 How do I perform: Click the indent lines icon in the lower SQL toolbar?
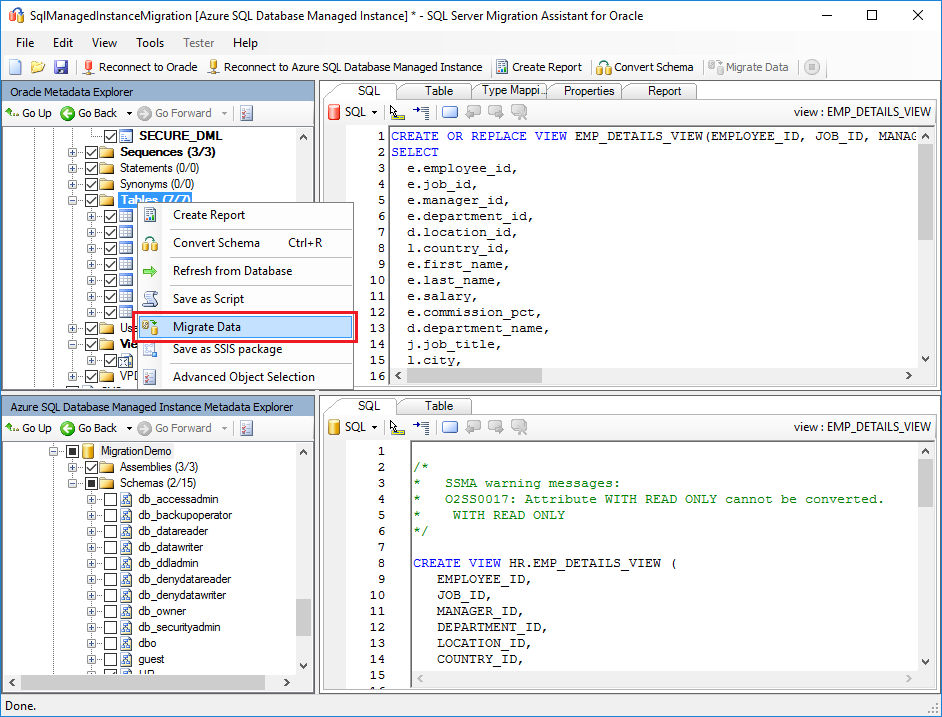(x=421, y=427)
